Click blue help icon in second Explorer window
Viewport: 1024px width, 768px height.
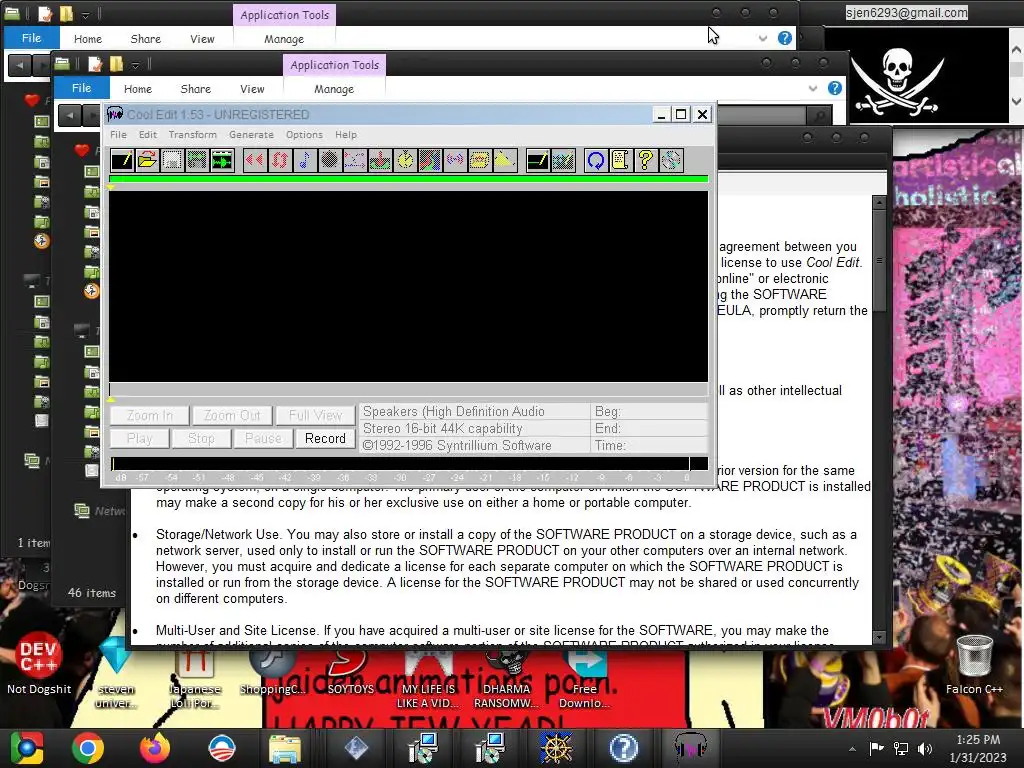pyautogui.click(x=835, y=88)
